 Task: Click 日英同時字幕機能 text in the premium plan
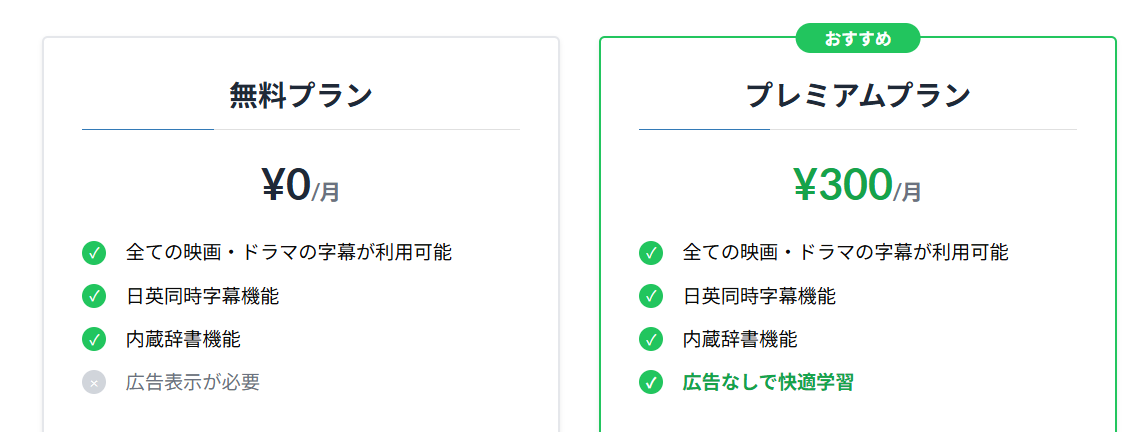[x=759, y=296]
